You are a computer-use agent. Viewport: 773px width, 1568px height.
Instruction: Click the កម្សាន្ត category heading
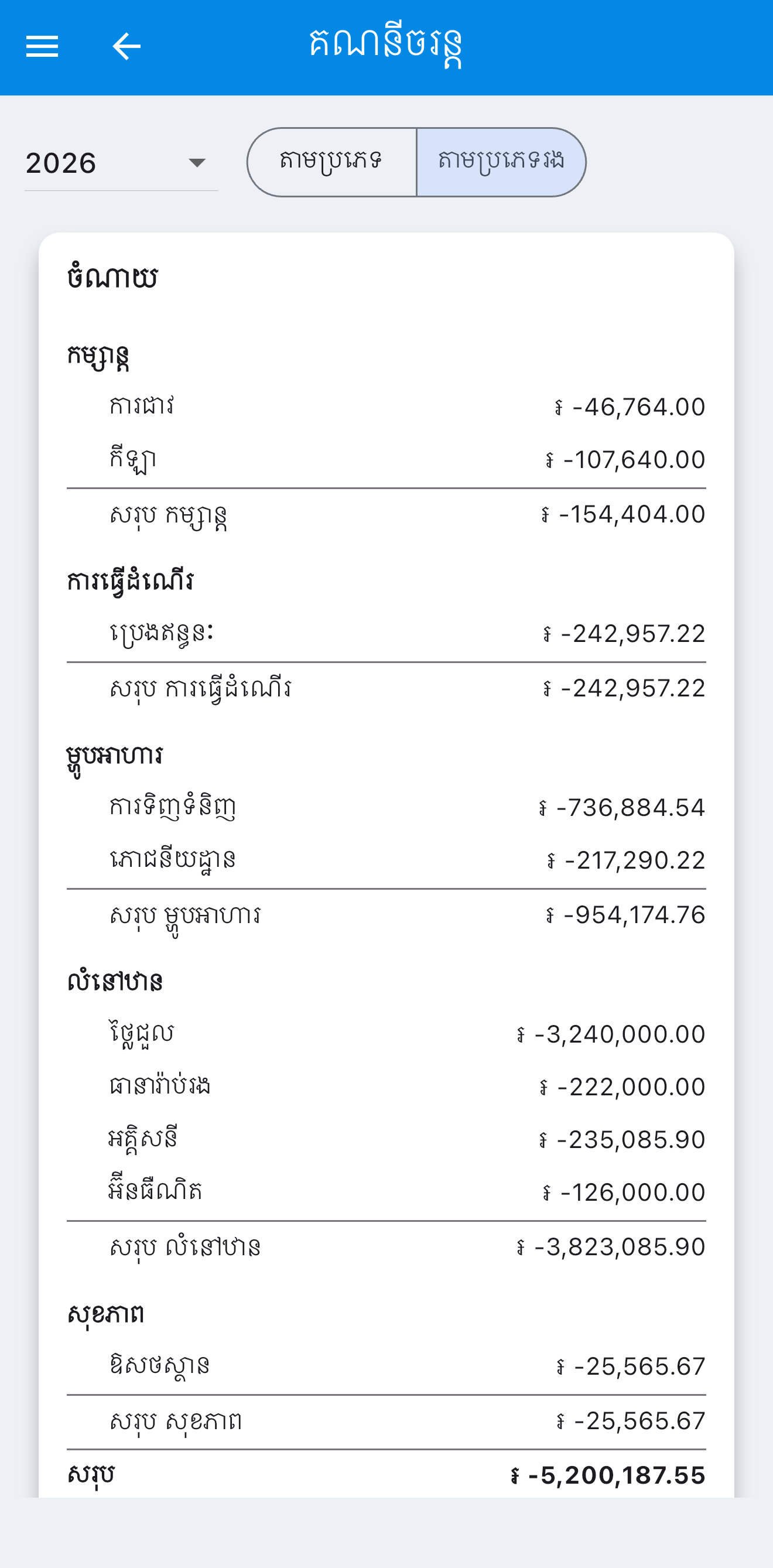[98, 356]
